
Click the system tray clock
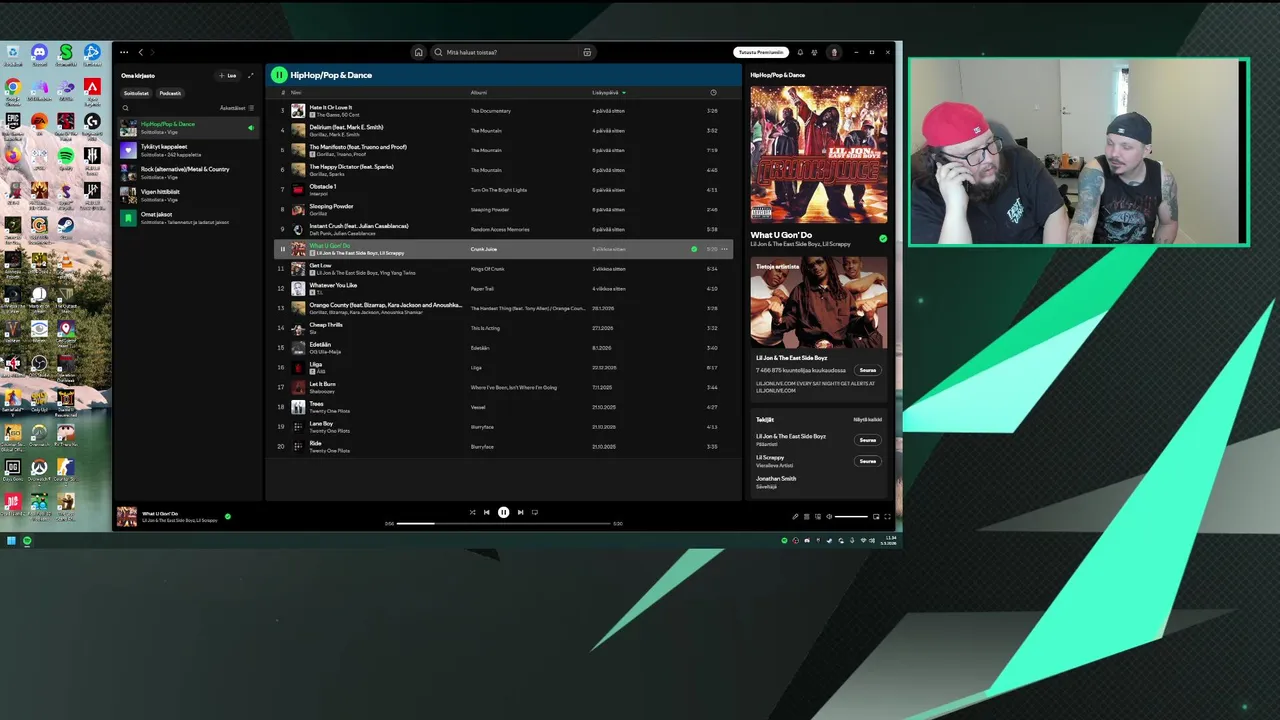890,540
